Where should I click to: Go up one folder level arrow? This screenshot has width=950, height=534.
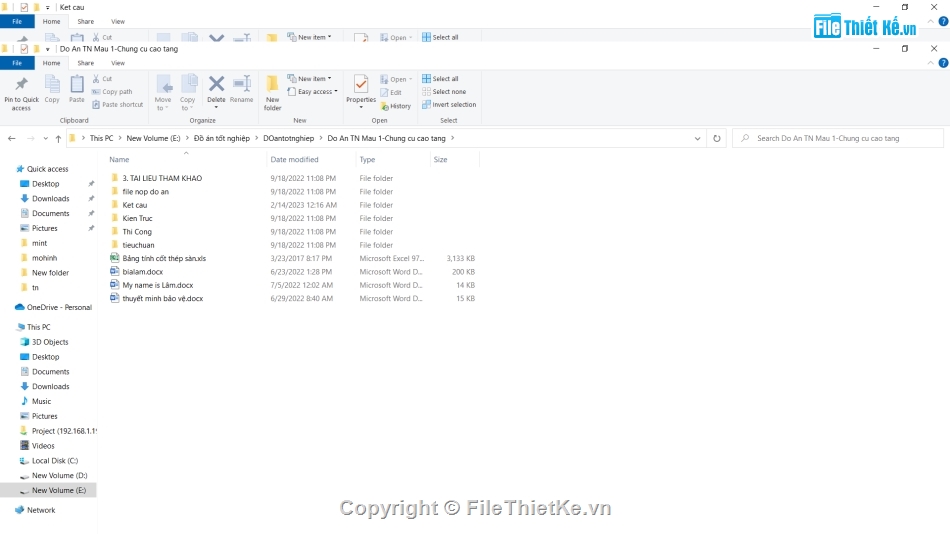(x=58, y=138)
